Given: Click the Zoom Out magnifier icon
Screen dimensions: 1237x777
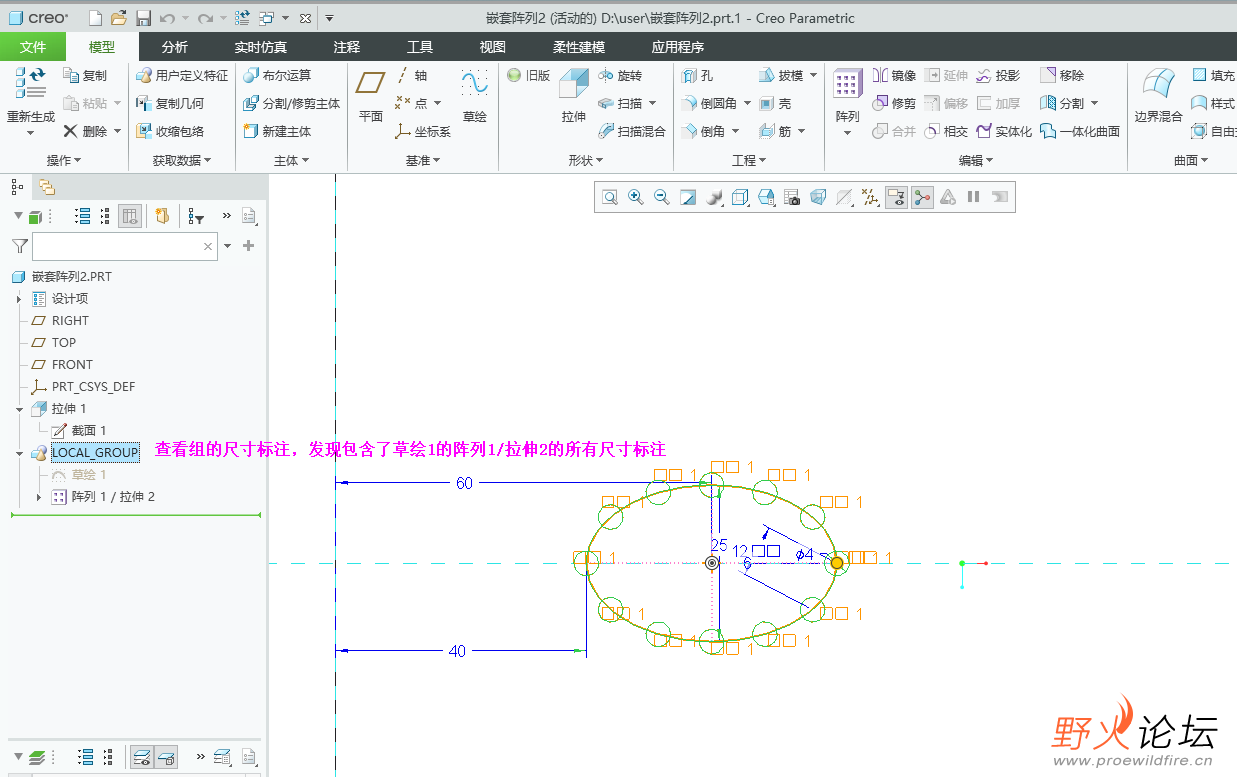Looking at the screenshot, I should [x=661, y=197].
